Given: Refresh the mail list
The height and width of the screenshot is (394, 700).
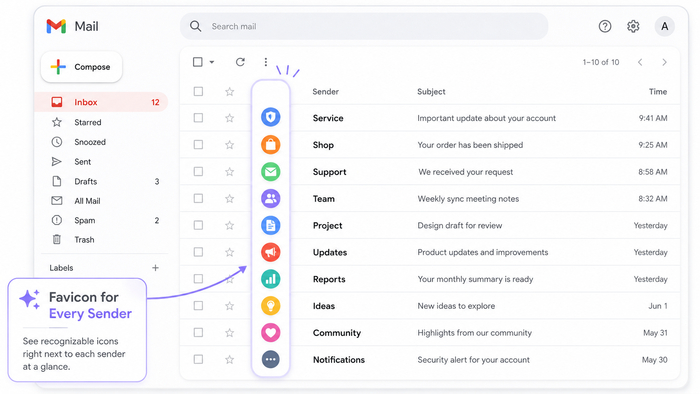Looking at the screenshot, I should point(240,62).
